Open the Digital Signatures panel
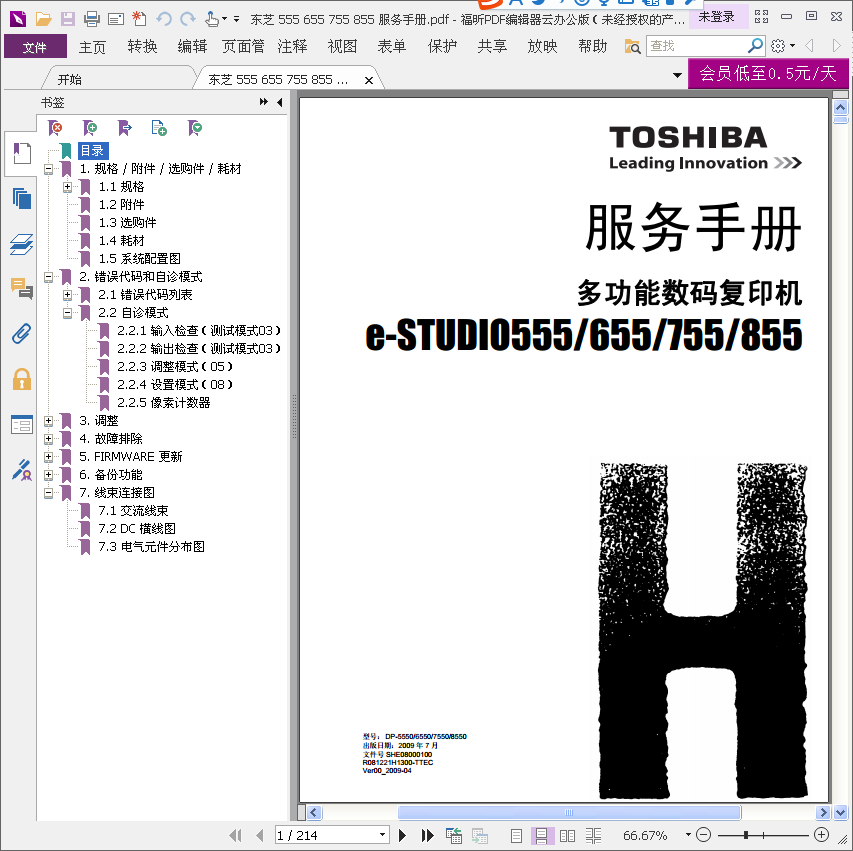The width and height of the screenshot is (853, 851). [22, 470]
